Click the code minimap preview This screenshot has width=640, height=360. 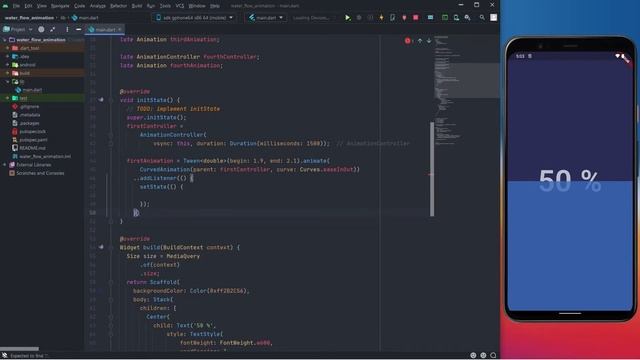[467, 90]
